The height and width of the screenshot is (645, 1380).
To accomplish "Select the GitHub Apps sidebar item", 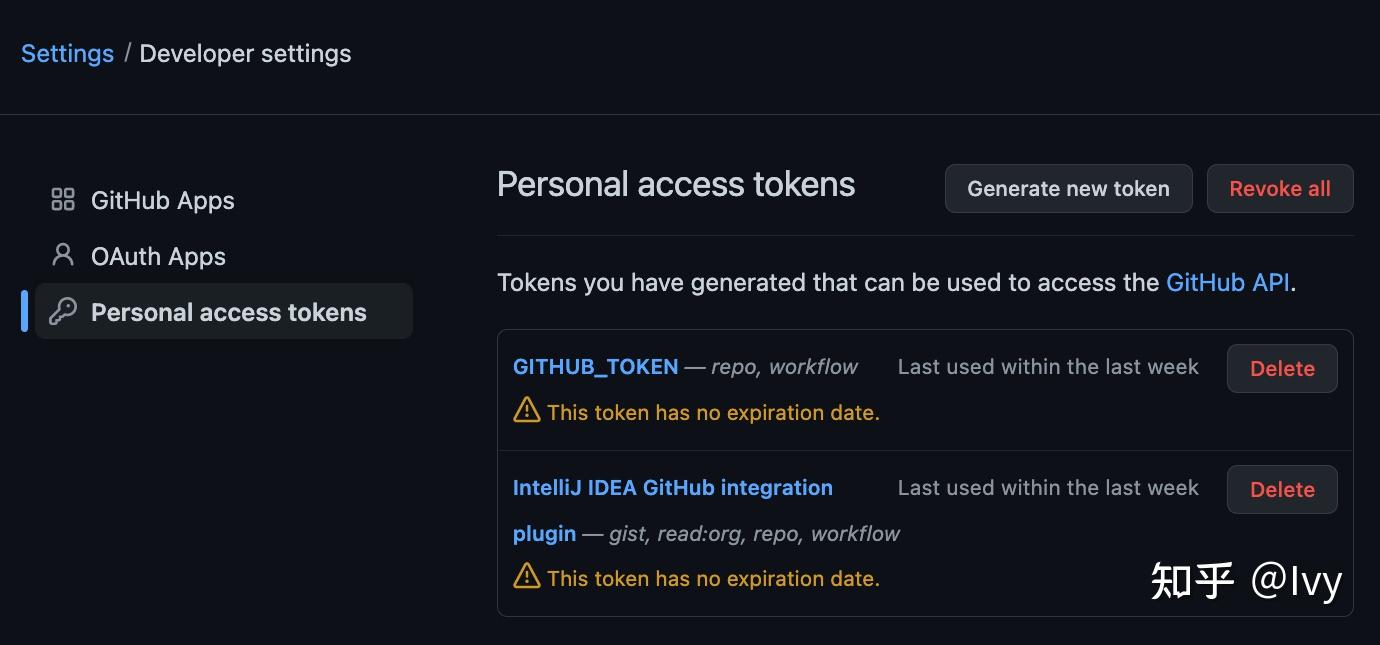I will pyautogui.click(x=162, y=199).
